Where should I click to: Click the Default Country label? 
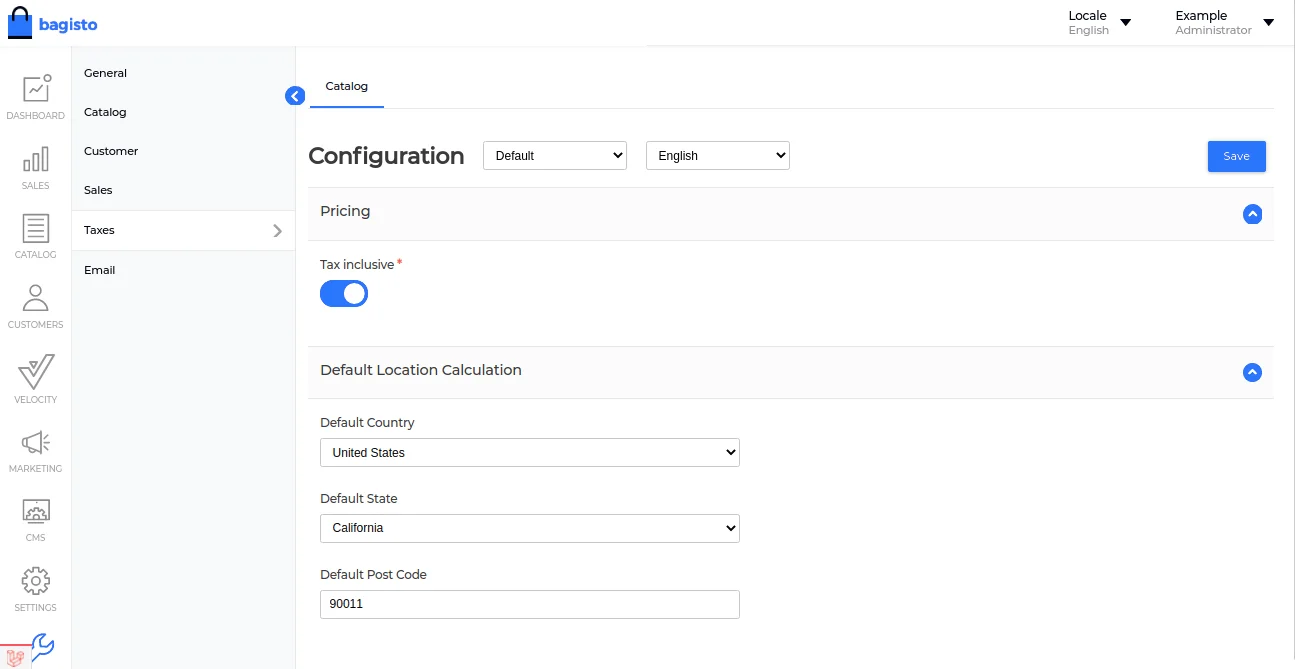tap(367, 423)
